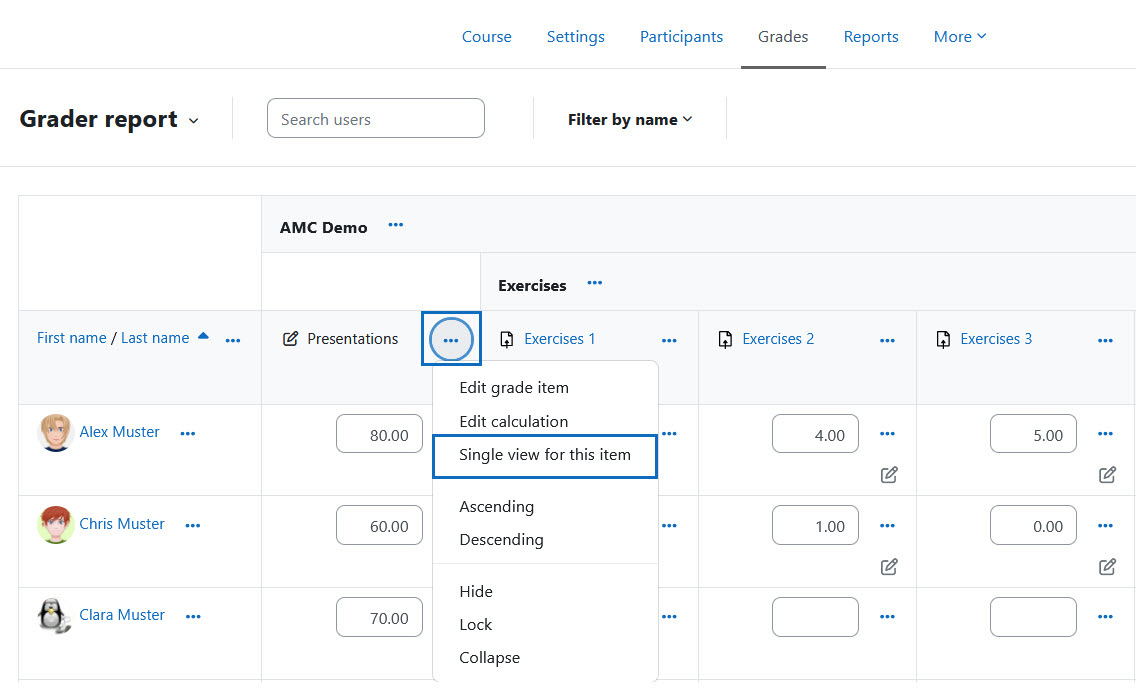
Task: Click the Exercises 3 assignment icon
Action: (x=943, y=340)
